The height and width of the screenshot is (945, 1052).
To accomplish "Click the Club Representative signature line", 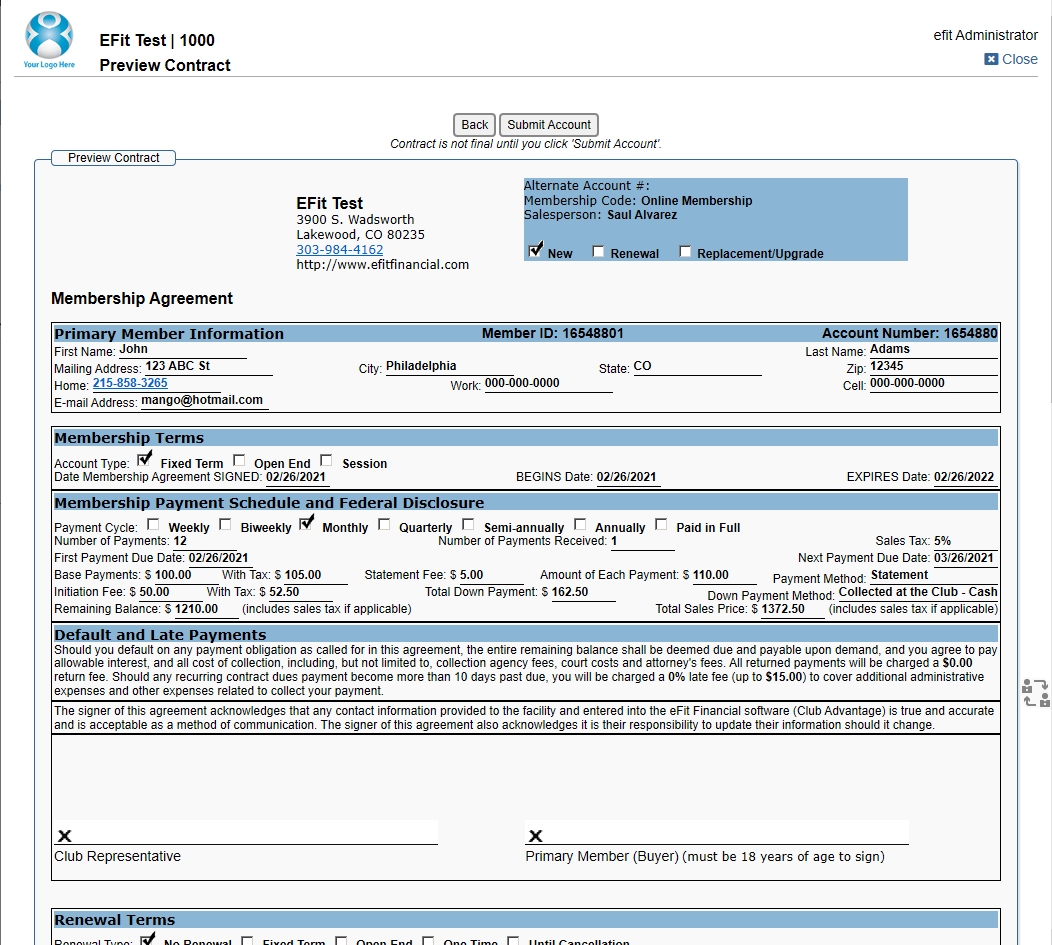I will (246, 832).
